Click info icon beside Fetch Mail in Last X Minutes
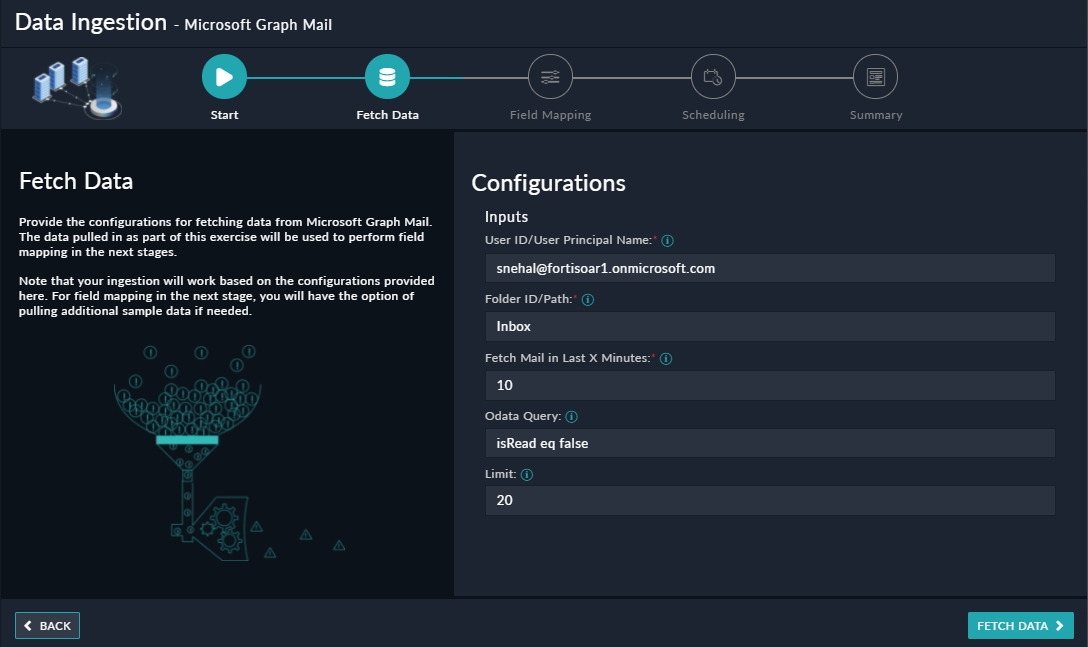Image resolution: width=1088 pixels, height=647 pixels. click(666, 359)
